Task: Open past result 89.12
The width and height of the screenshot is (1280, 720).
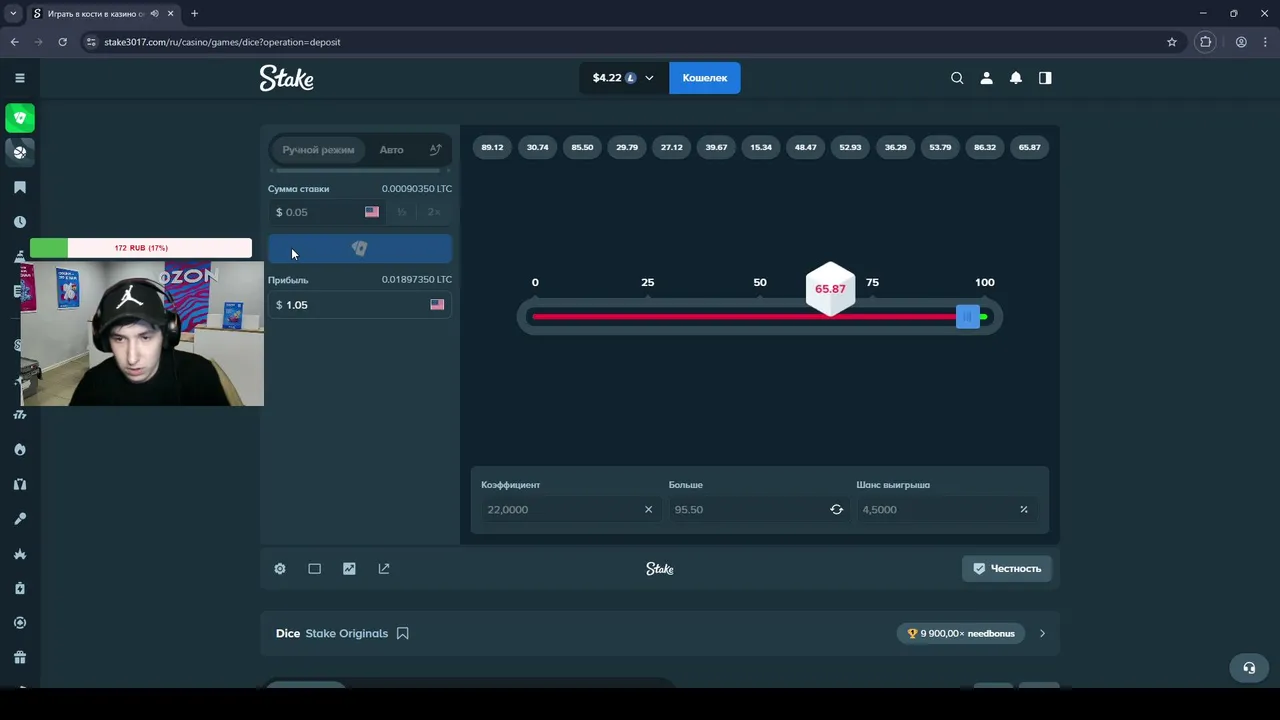Action: click(x=492, y=147)
